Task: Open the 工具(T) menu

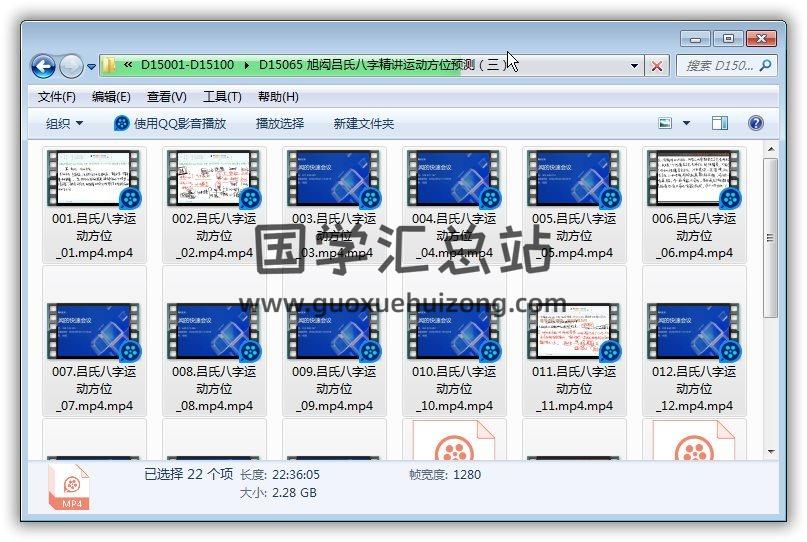Action: pos(222,97)
